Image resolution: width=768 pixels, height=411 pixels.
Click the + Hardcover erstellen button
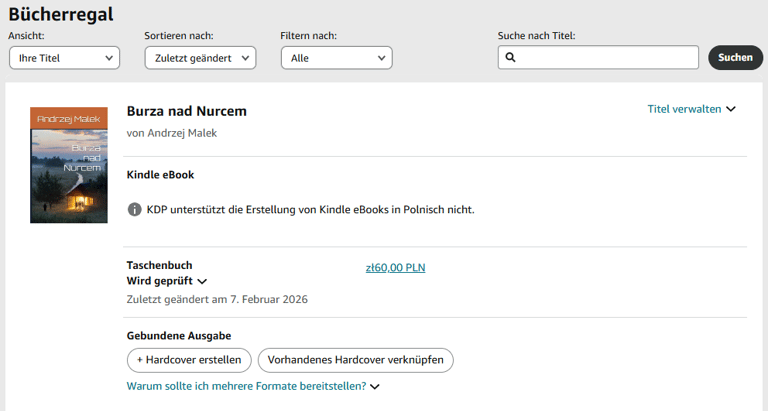click(189, 360)
